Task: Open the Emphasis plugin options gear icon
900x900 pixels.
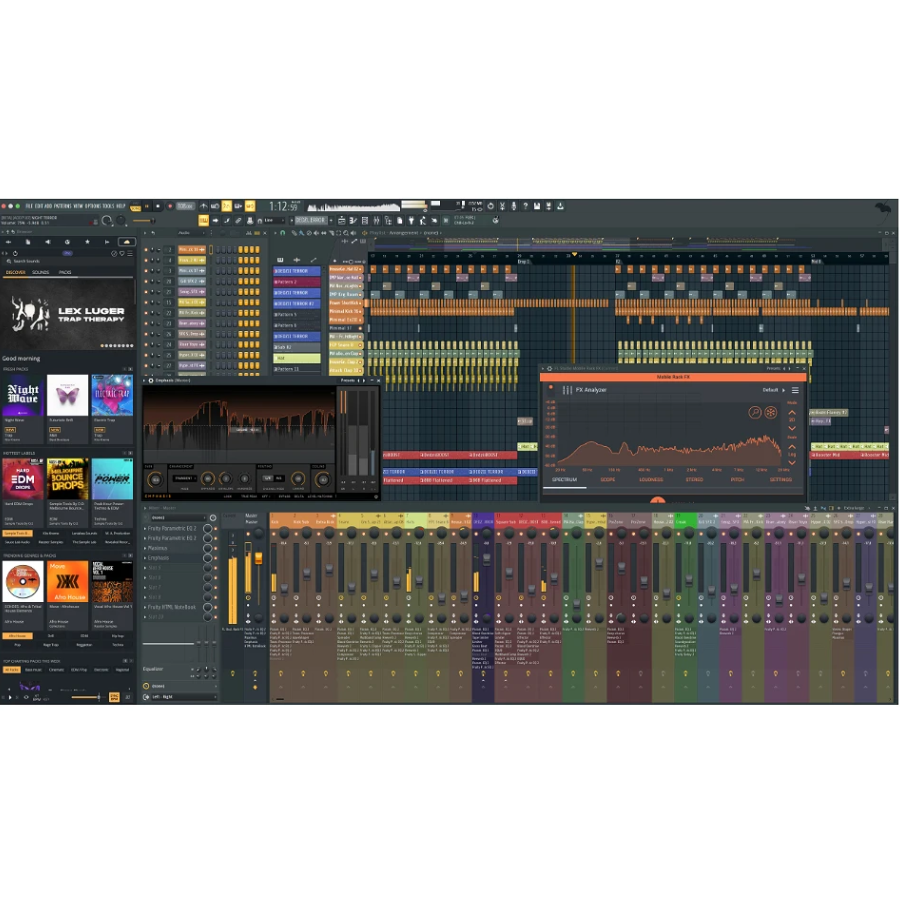Action: coord(151,381)
